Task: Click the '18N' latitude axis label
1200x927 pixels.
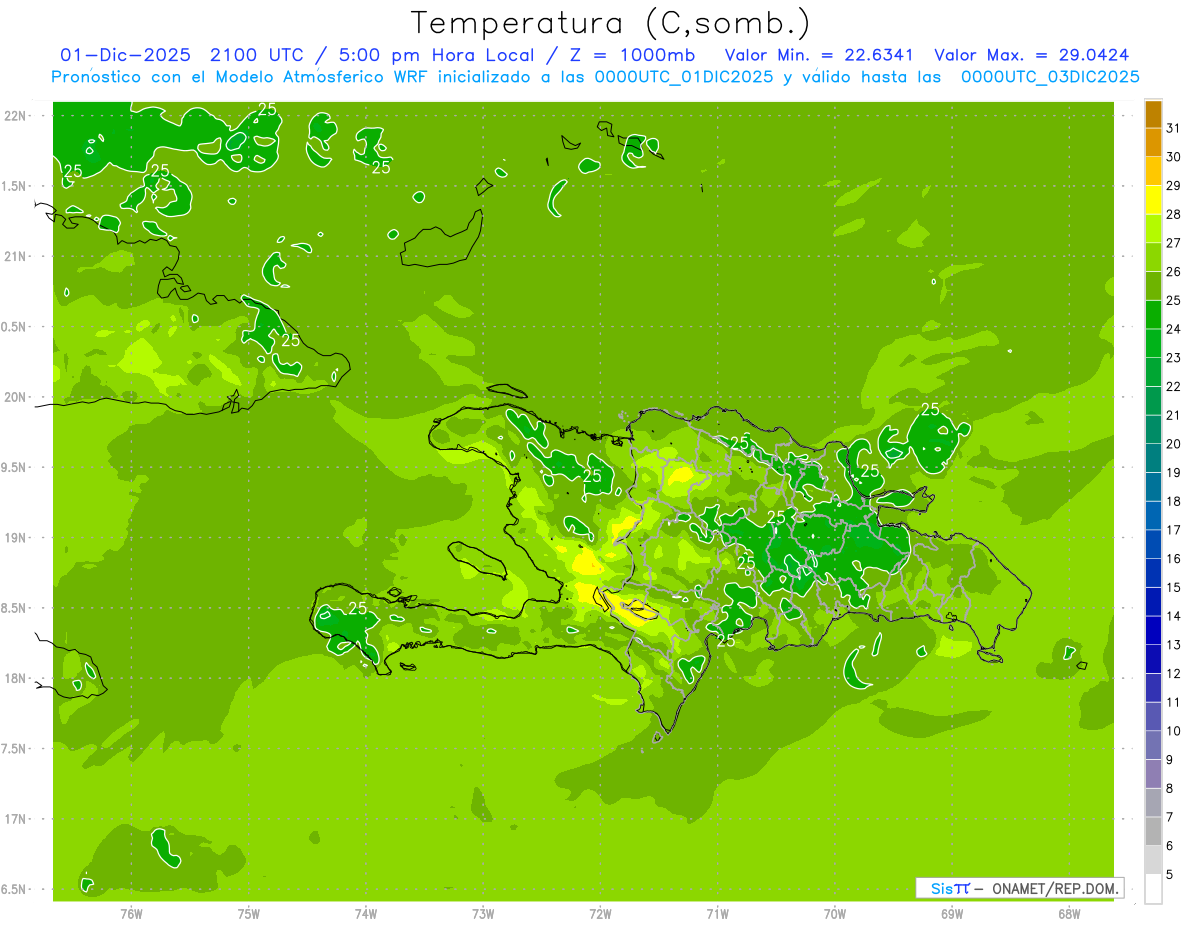Action: click(15, 678)
